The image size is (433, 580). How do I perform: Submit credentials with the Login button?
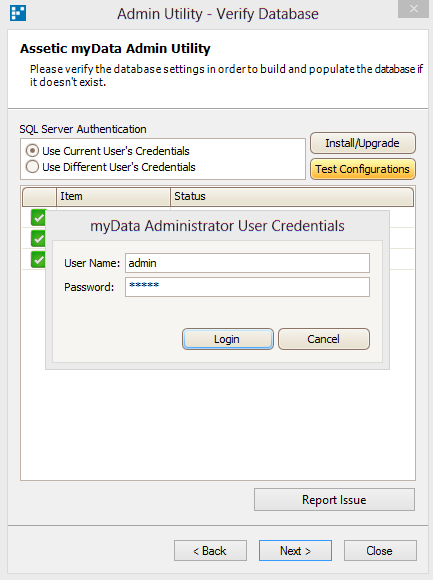pos(228,339)
